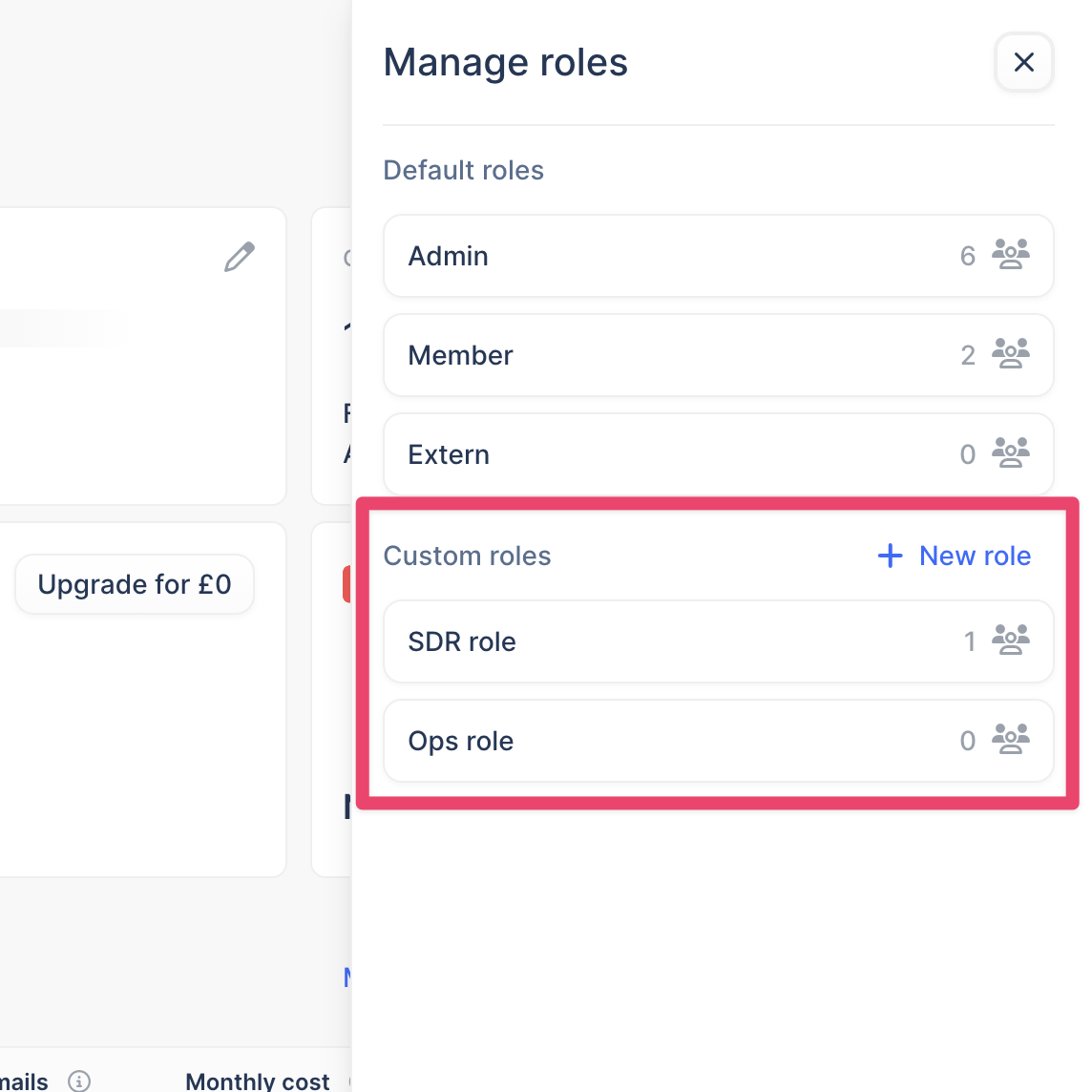This screenshot has height=1092, width=1092.
Task: Click the Monthly cost column header
Action: pos(257,1081)
